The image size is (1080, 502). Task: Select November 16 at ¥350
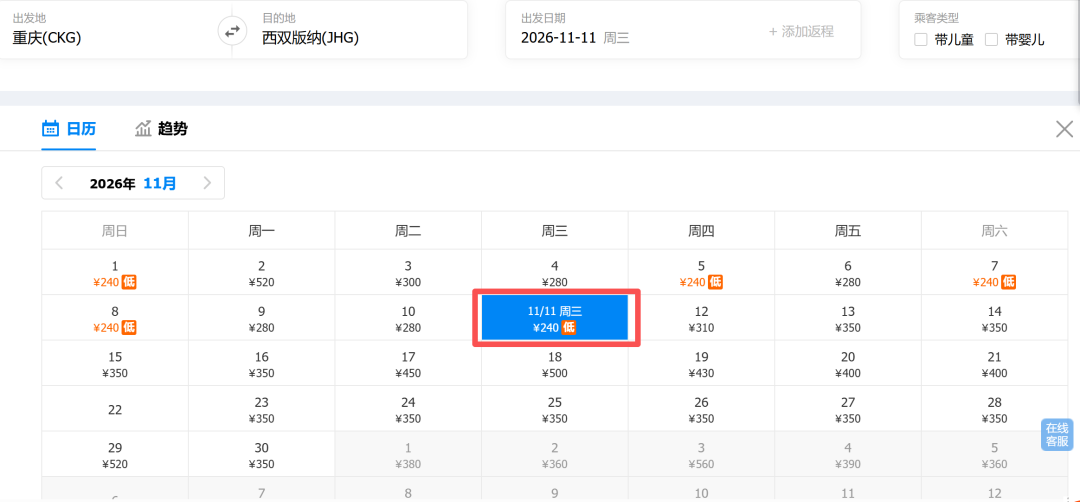tap(262, 364)
